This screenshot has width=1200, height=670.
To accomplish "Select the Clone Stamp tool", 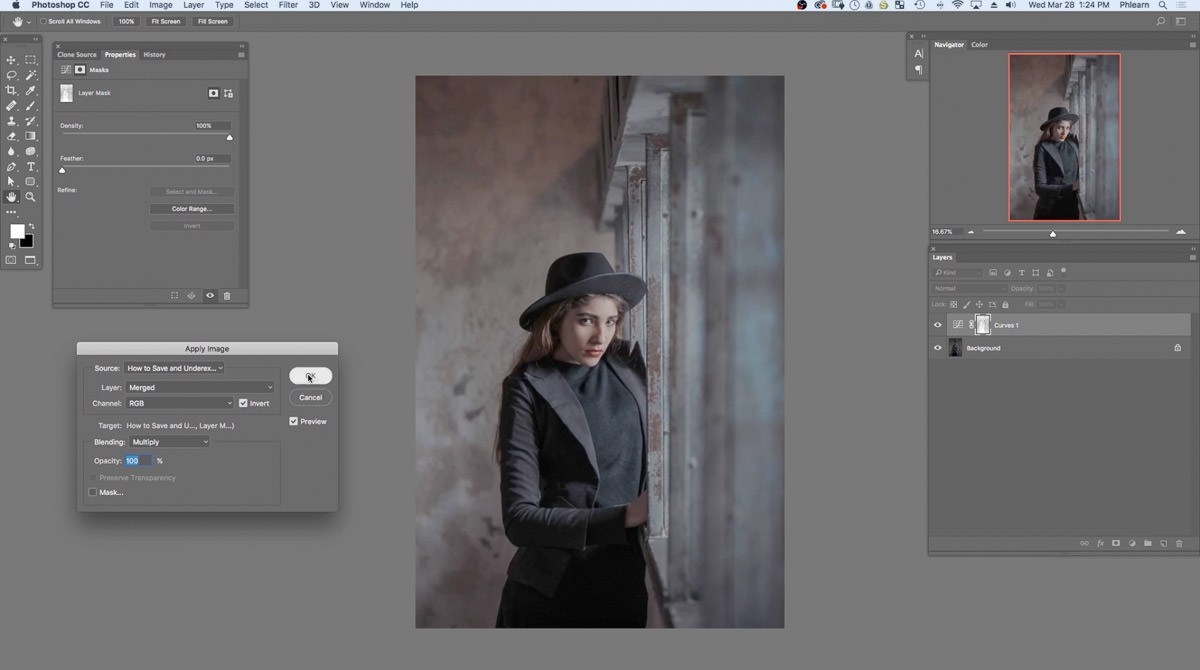I will (12, 121).
